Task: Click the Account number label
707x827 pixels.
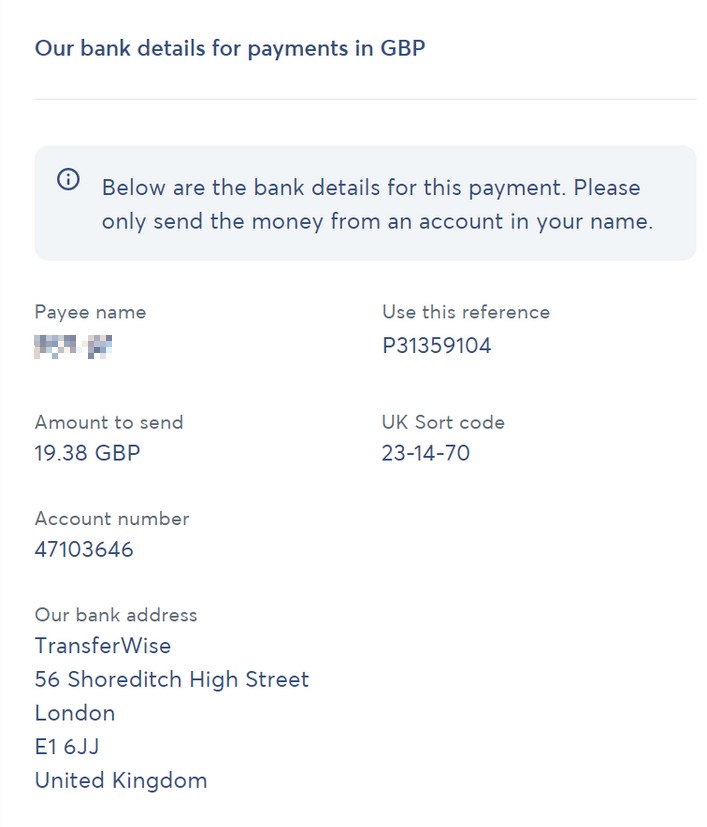Action: (x=112, y=518)
